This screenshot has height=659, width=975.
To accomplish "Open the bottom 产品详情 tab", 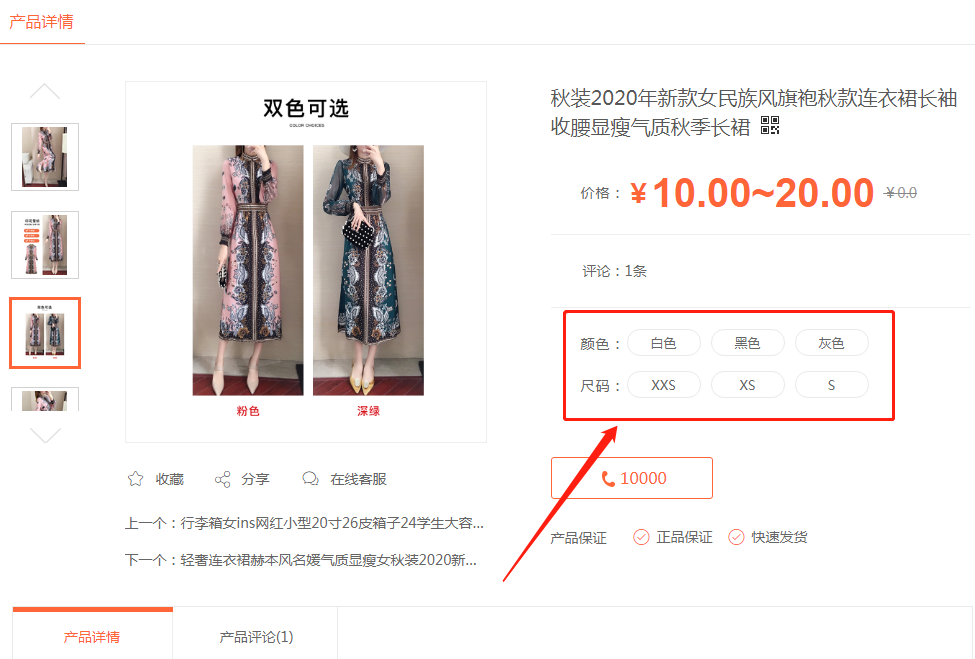I will tap(92, 637).
